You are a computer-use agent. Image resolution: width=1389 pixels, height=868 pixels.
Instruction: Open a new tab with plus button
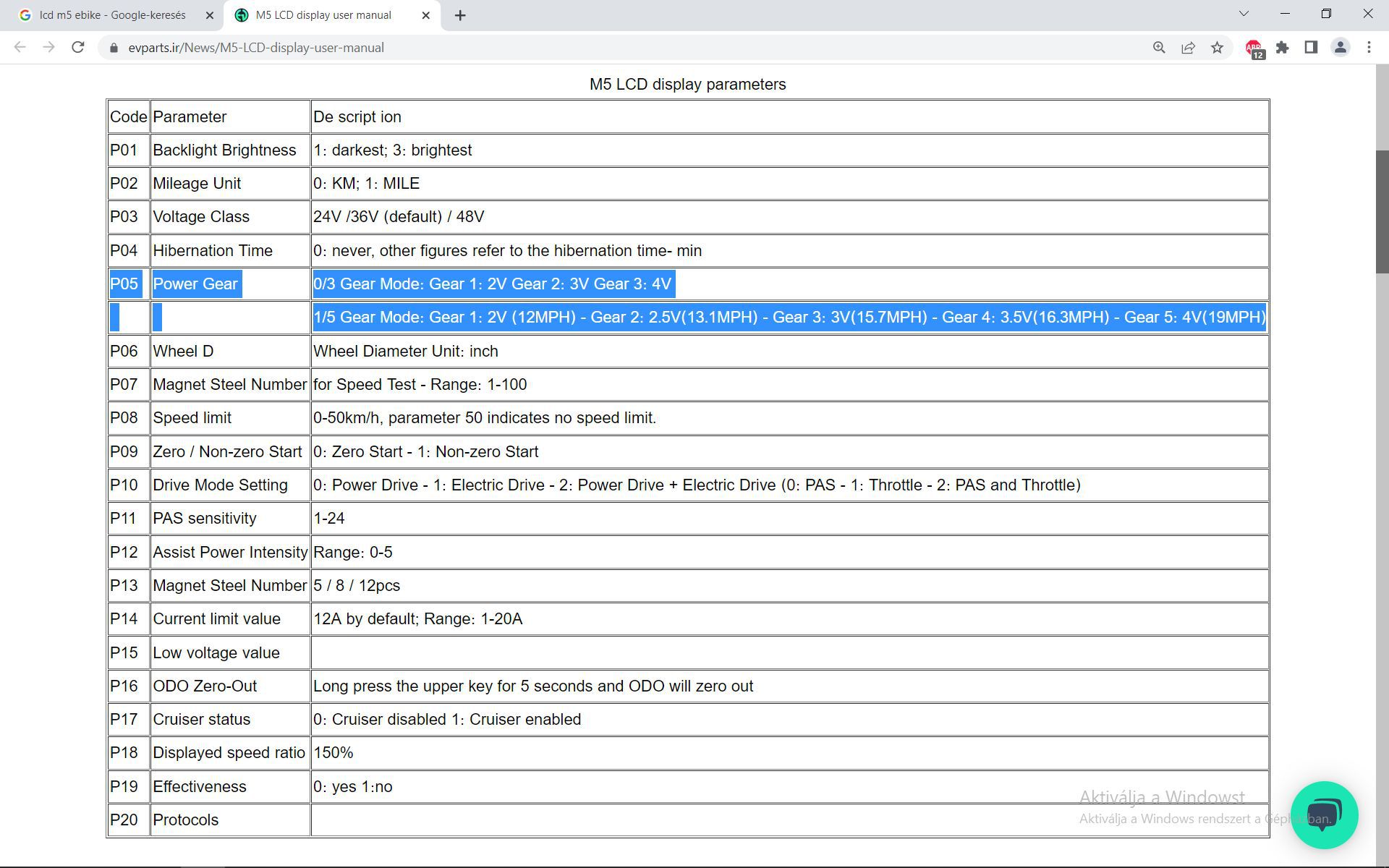(x=460, y=15)
